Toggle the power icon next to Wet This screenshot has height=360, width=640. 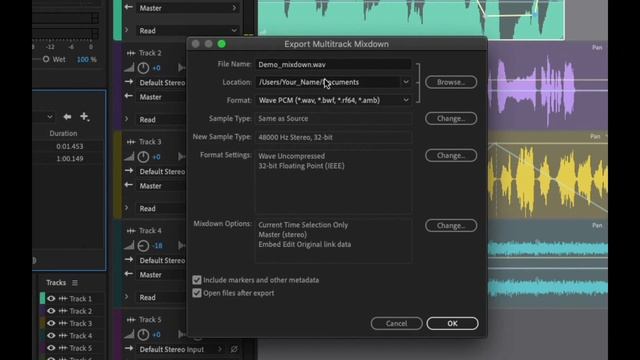click(46, 59)
